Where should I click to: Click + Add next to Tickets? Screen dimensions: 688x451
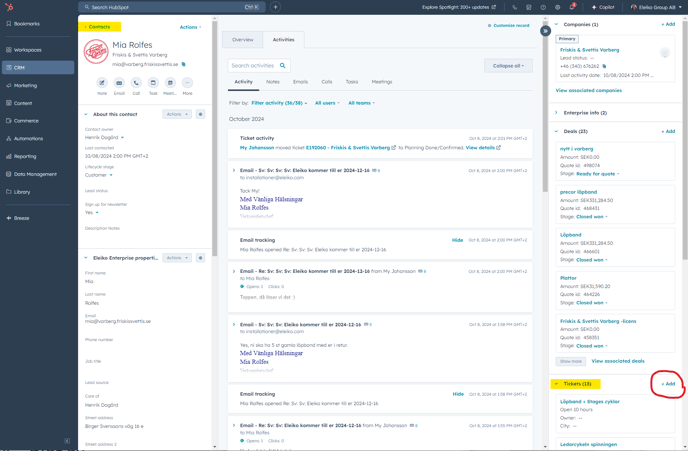668,384
